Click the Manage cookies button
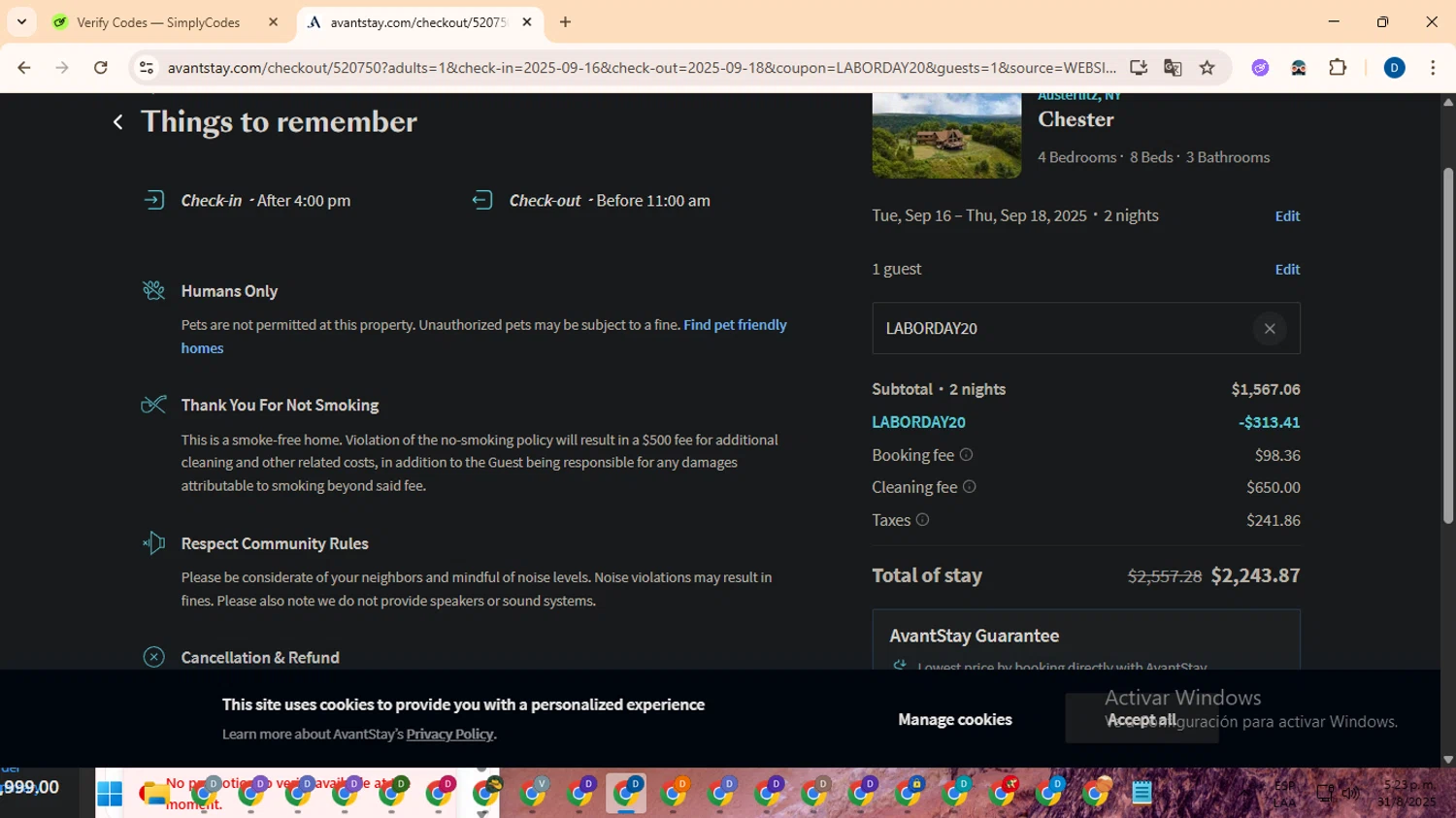Screen dimensions: 1456x818 pyautogui.click(x=955, y=719)
